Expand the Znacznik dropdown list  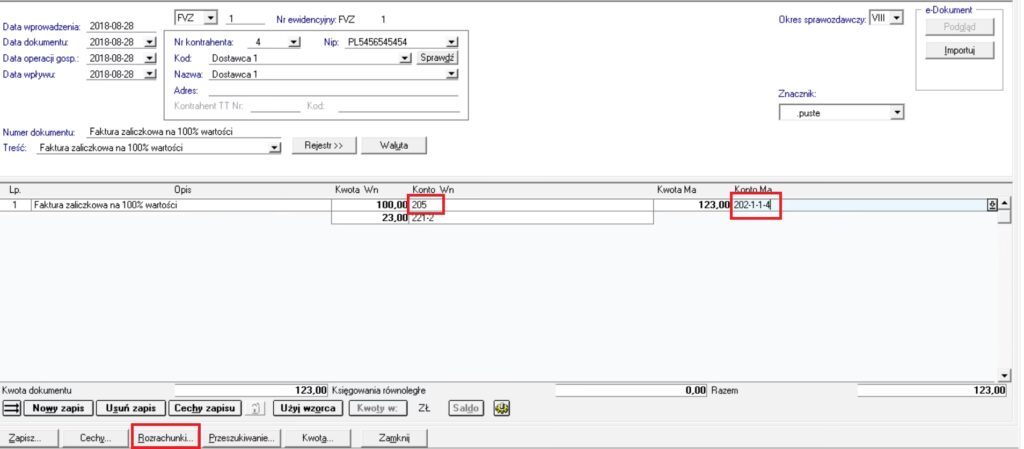pyautogui.click(x=897, y=113)
